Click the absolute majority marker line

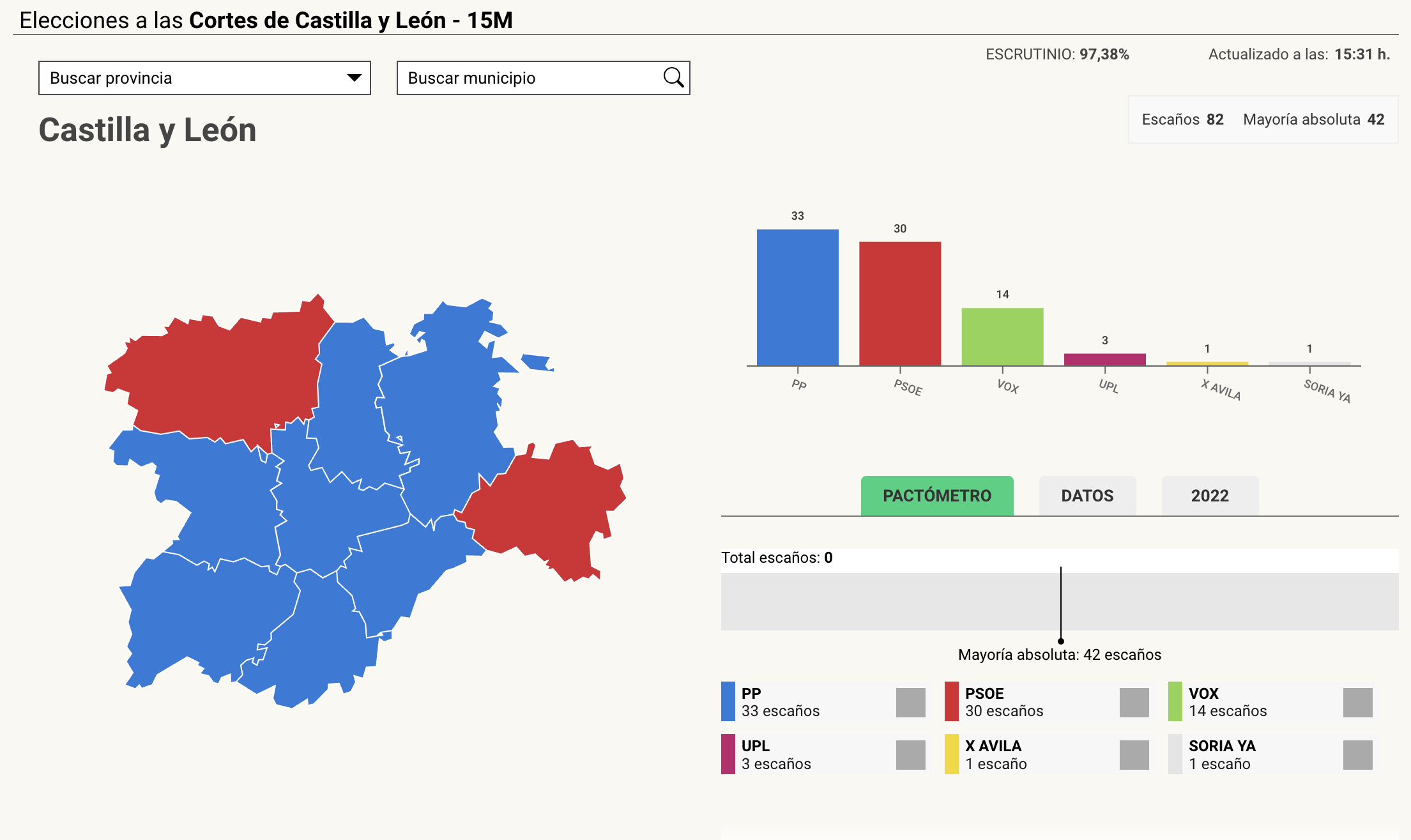(x=1061, y=604)
